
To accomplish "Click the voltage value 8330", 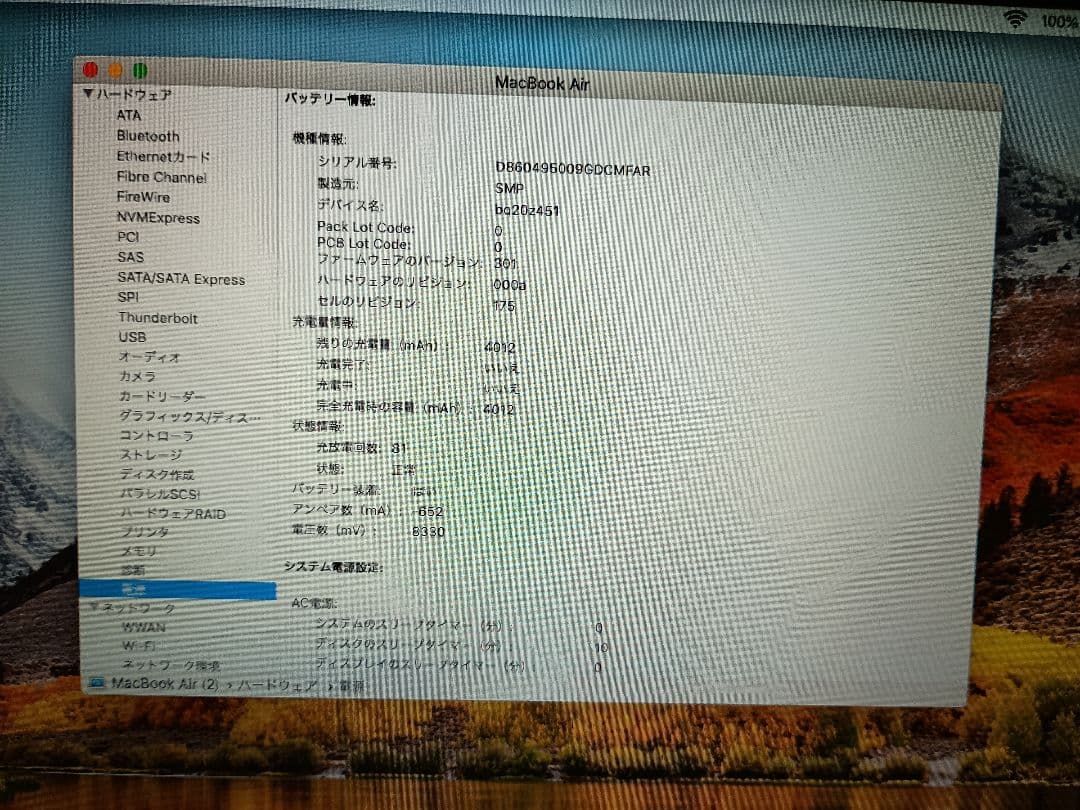I will 428,531.
